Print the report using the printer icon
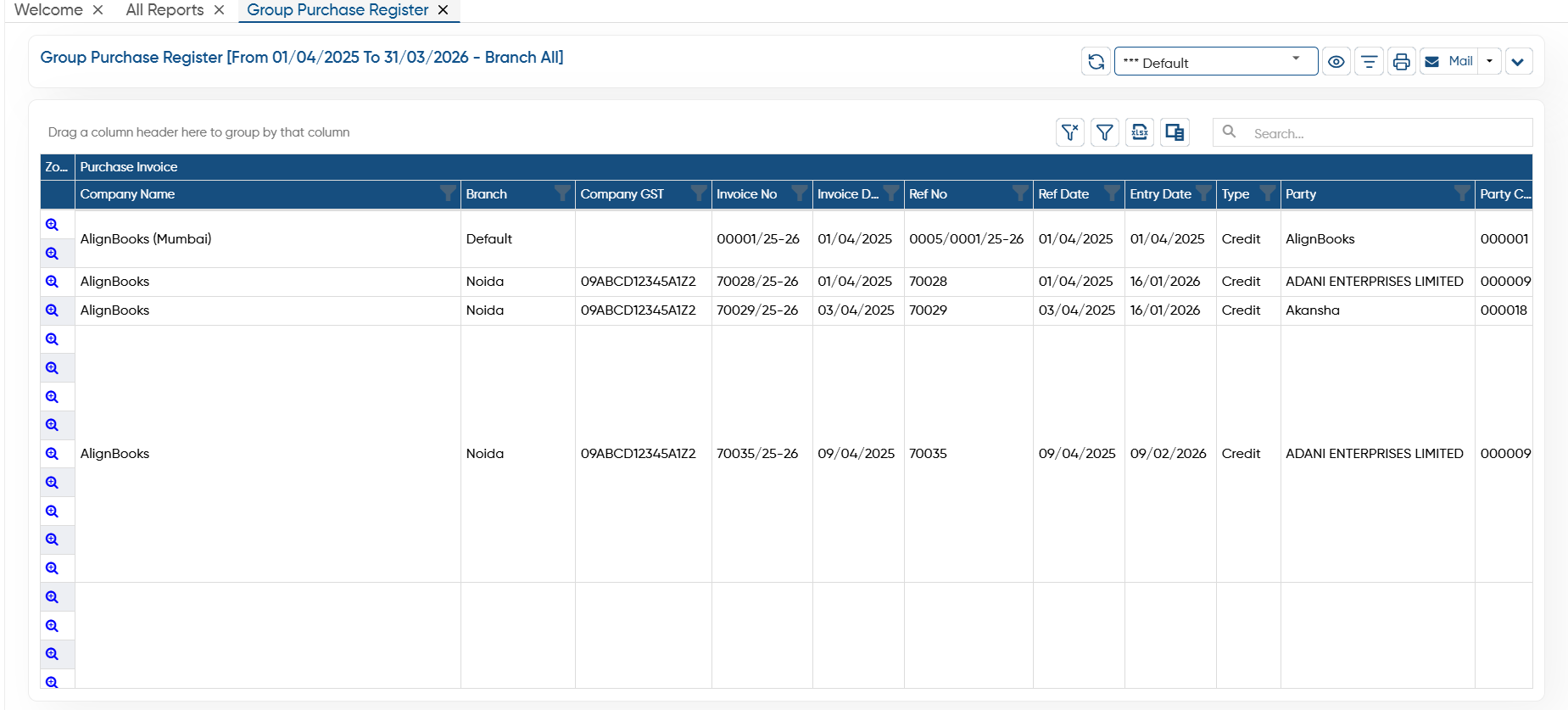 [x=1402, y=62]
